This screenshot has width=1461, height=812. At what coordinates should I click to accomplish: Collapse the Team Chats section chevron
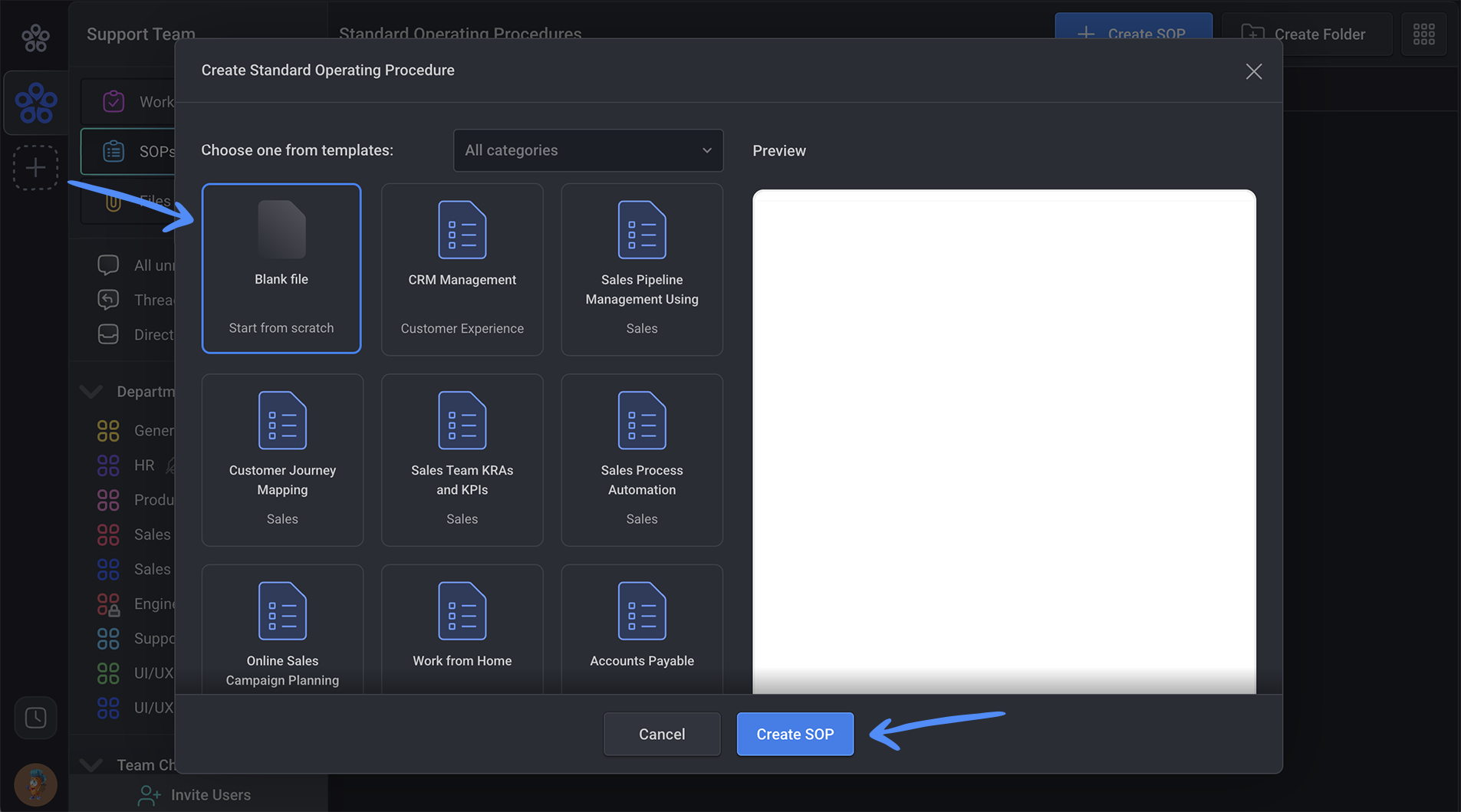coord(91,764)
